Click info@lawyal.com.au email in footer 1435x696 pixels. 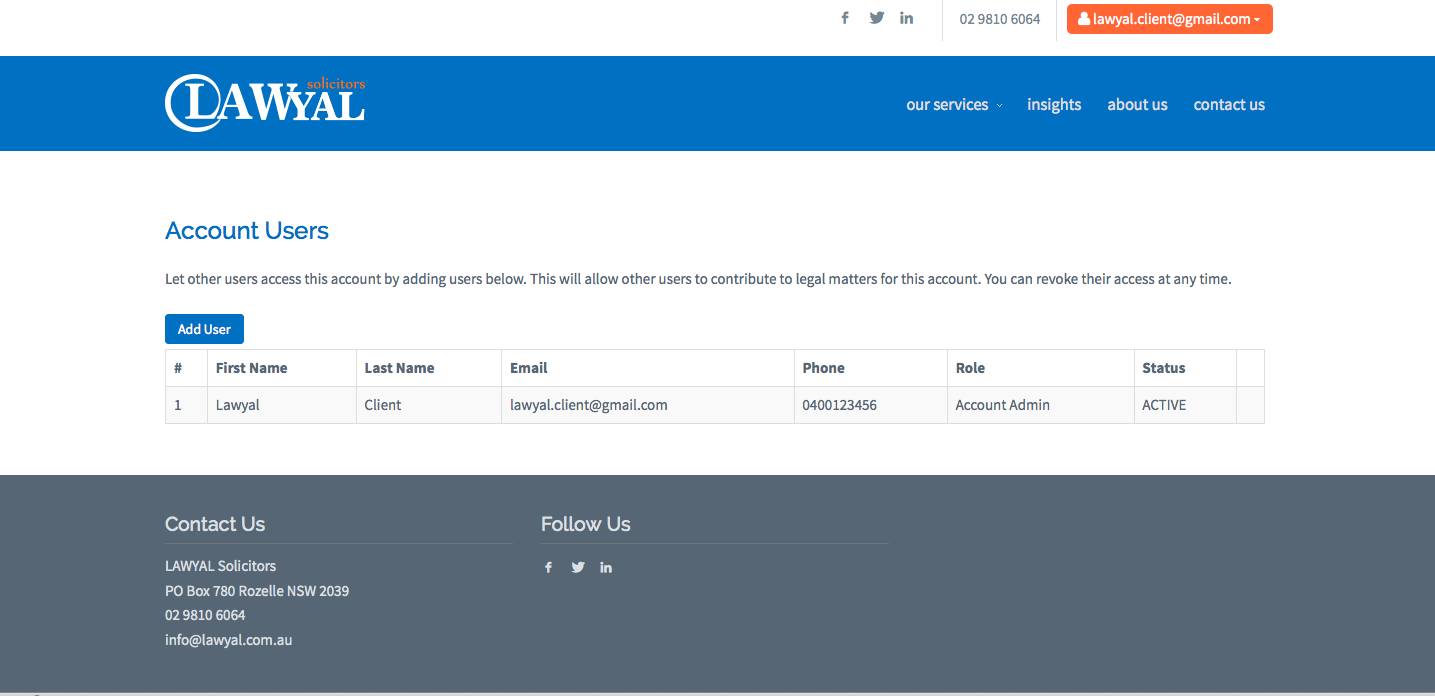[x=228, y=640]
